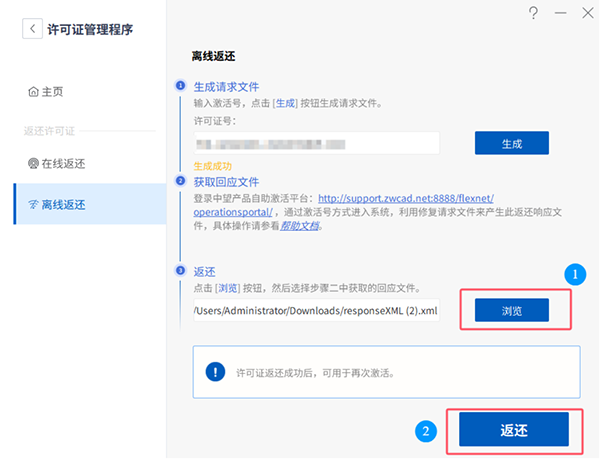Screen dimensions: 600x462
Task: Open the support.zwcad.net flexnet link
Action: pos(406,199)
